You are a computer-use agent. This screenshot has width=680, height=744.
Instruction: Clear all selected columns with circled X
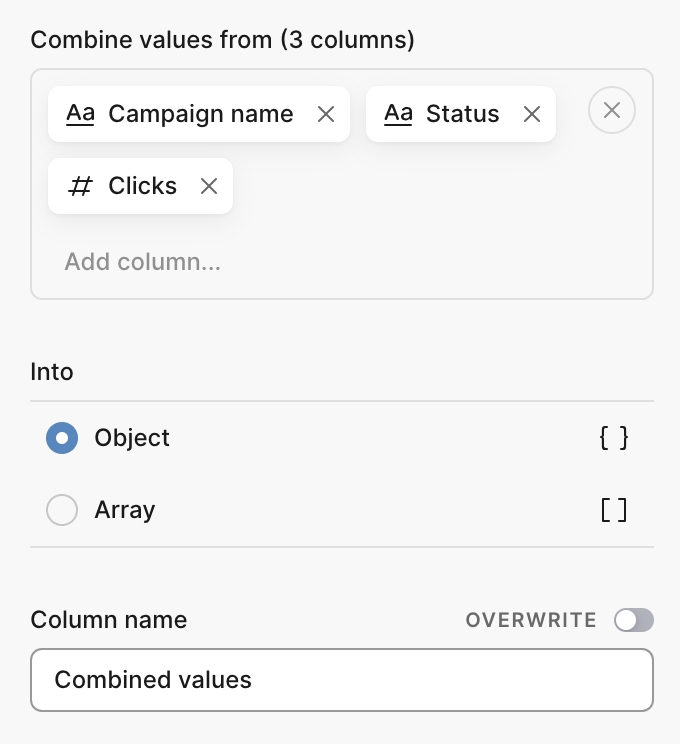612,110
